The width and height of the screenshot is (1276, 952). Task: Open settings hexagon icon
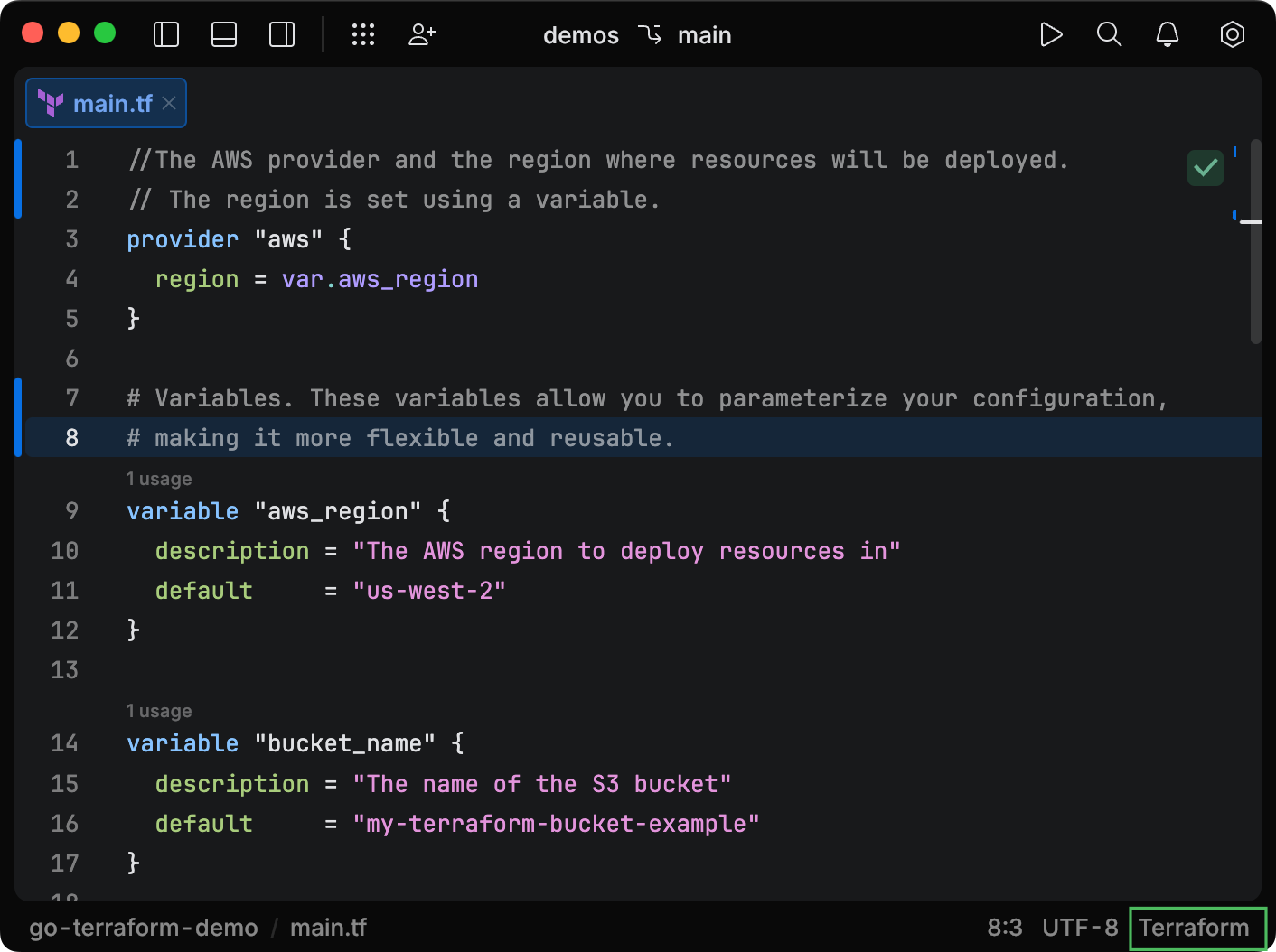coord(1233,35)
